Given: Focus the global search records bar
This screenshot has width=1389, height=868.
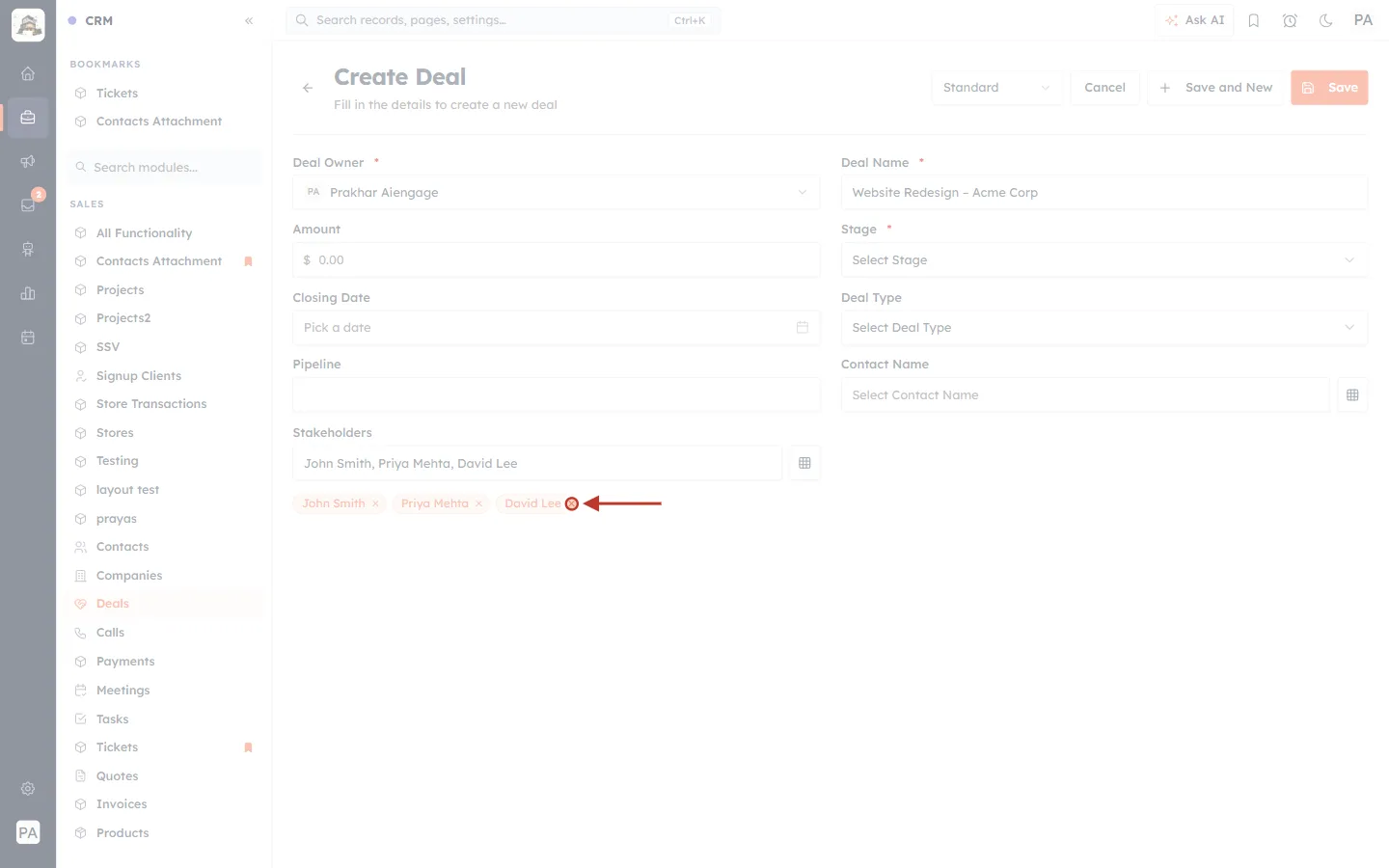Looking at the screenshot, I should 503,20.
